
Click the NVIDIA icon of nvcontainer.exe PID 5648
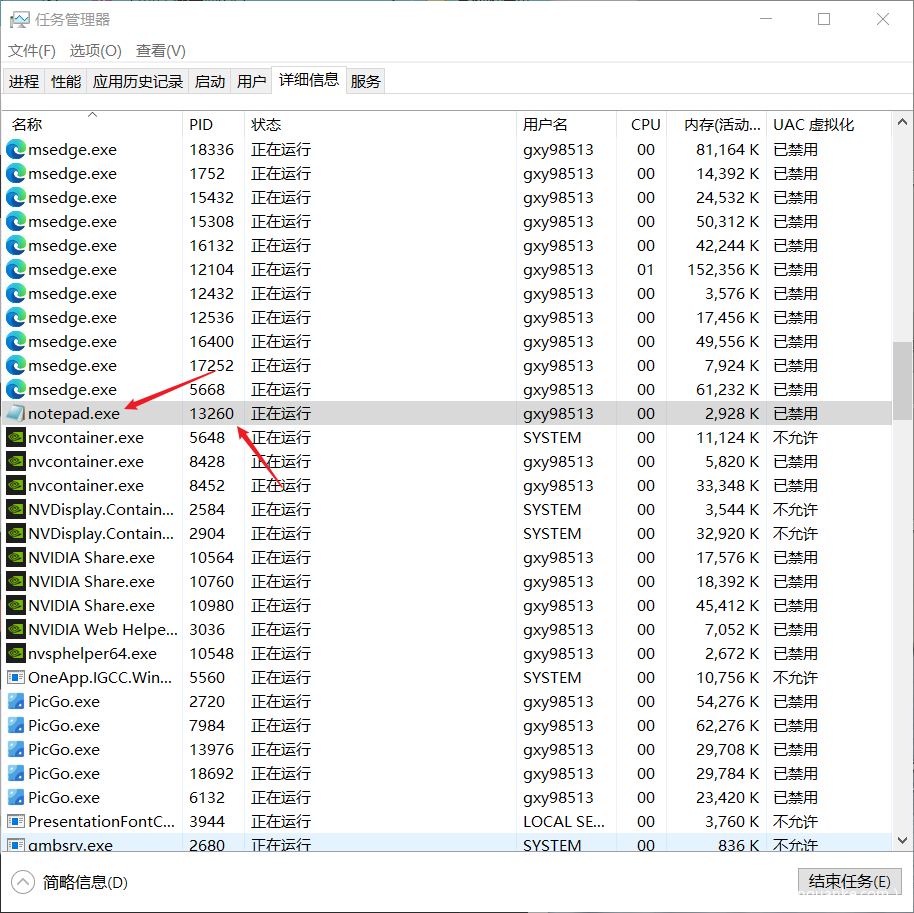[x=16, y=437]
